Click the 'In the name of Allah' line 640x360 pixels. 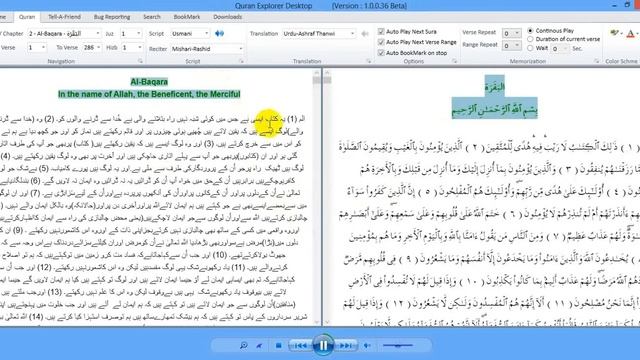pyautogui.click(x=149, y=94)
